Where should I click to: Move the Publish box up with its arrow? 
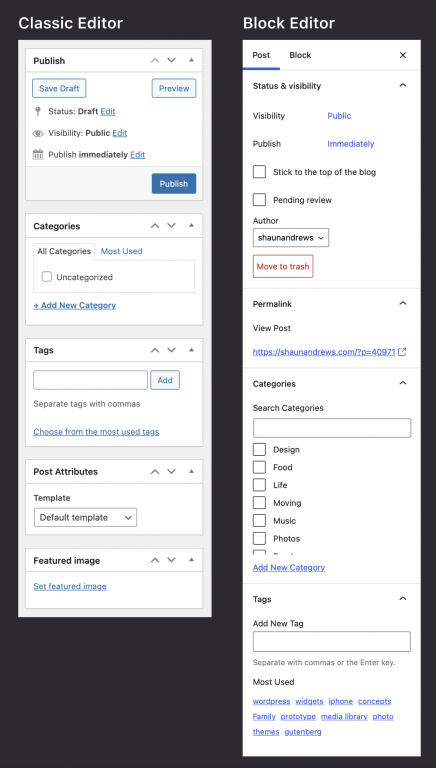coord(155,61)
